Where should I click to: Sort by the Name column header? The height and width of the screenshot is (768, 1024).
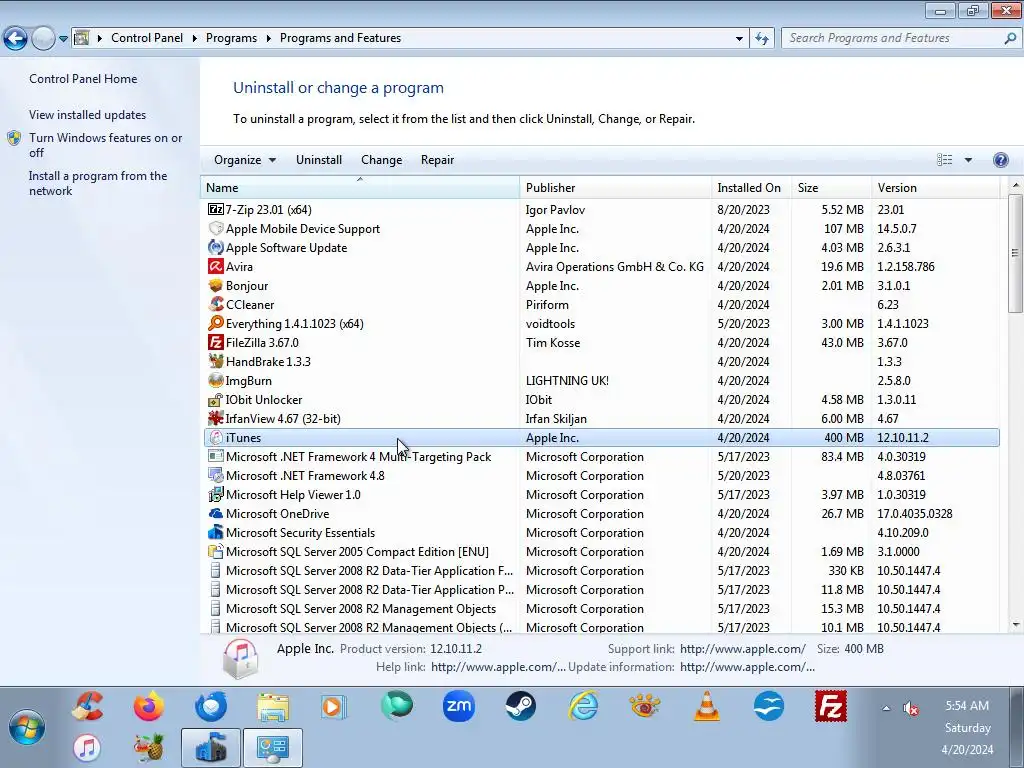coord(360,187)
